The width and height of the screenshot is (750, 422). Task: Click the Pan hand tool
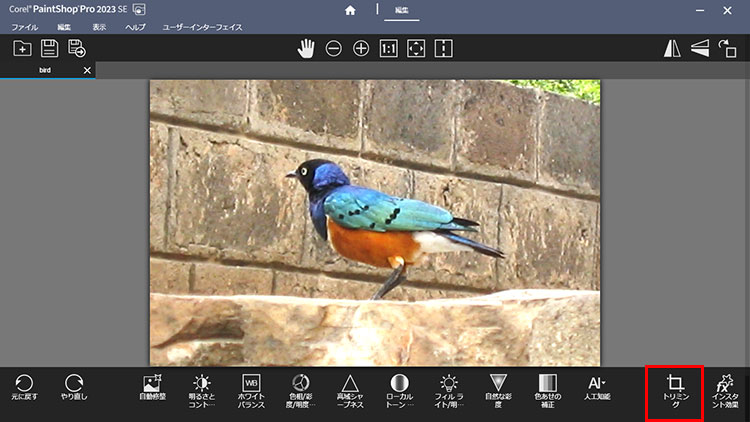pyautogui.click(x=306, y=48)
